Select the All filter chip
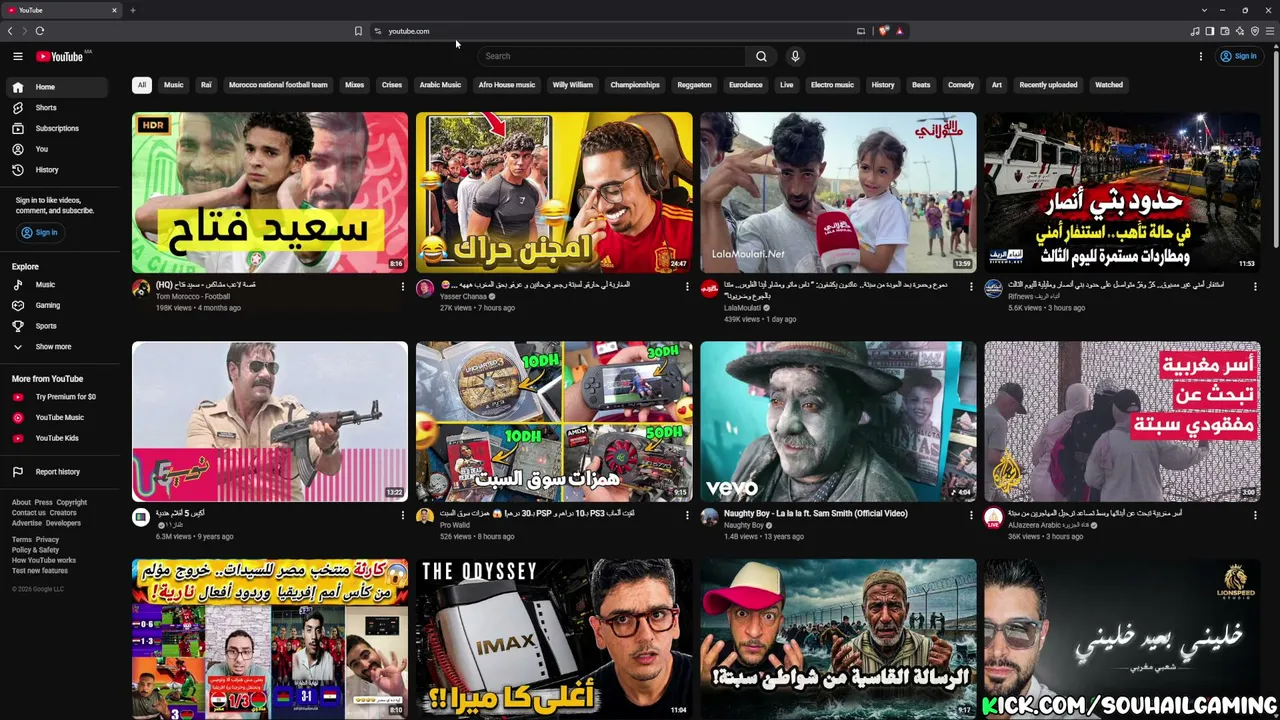The height and width of the screenshot is (720, 1280). tap(142, 85)
